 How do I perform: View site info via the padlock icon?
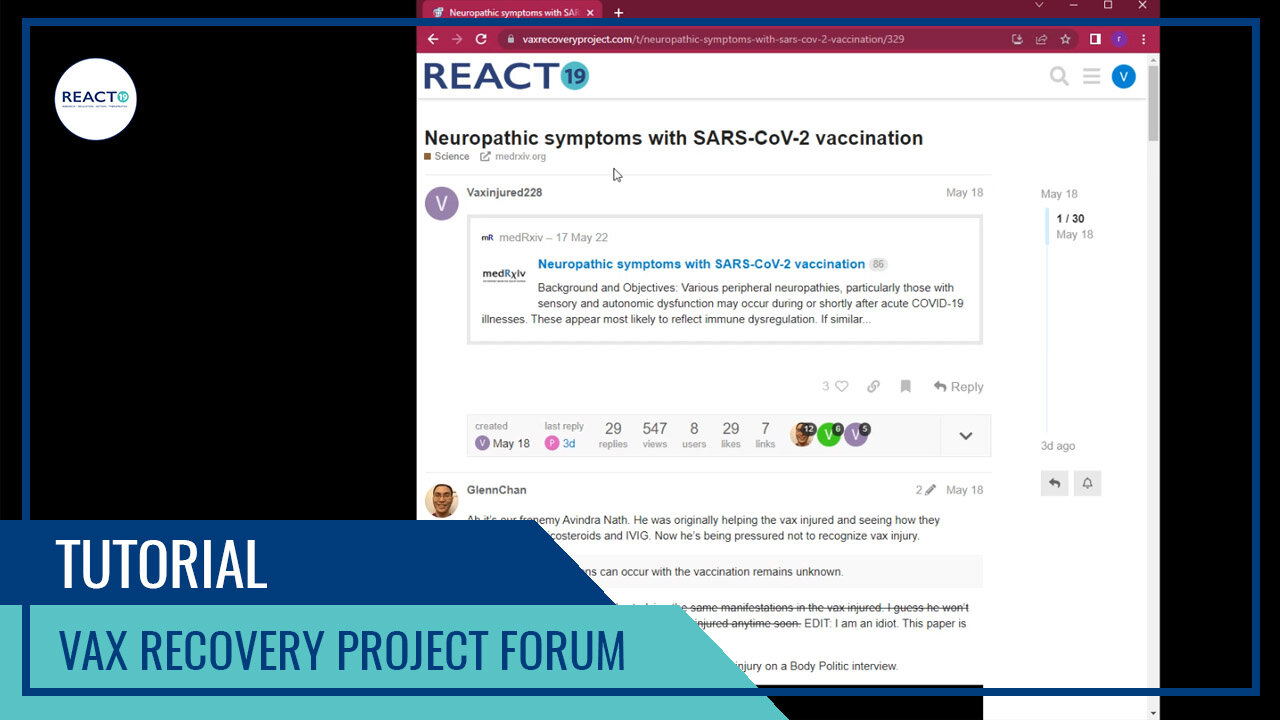tap(510, 39)
